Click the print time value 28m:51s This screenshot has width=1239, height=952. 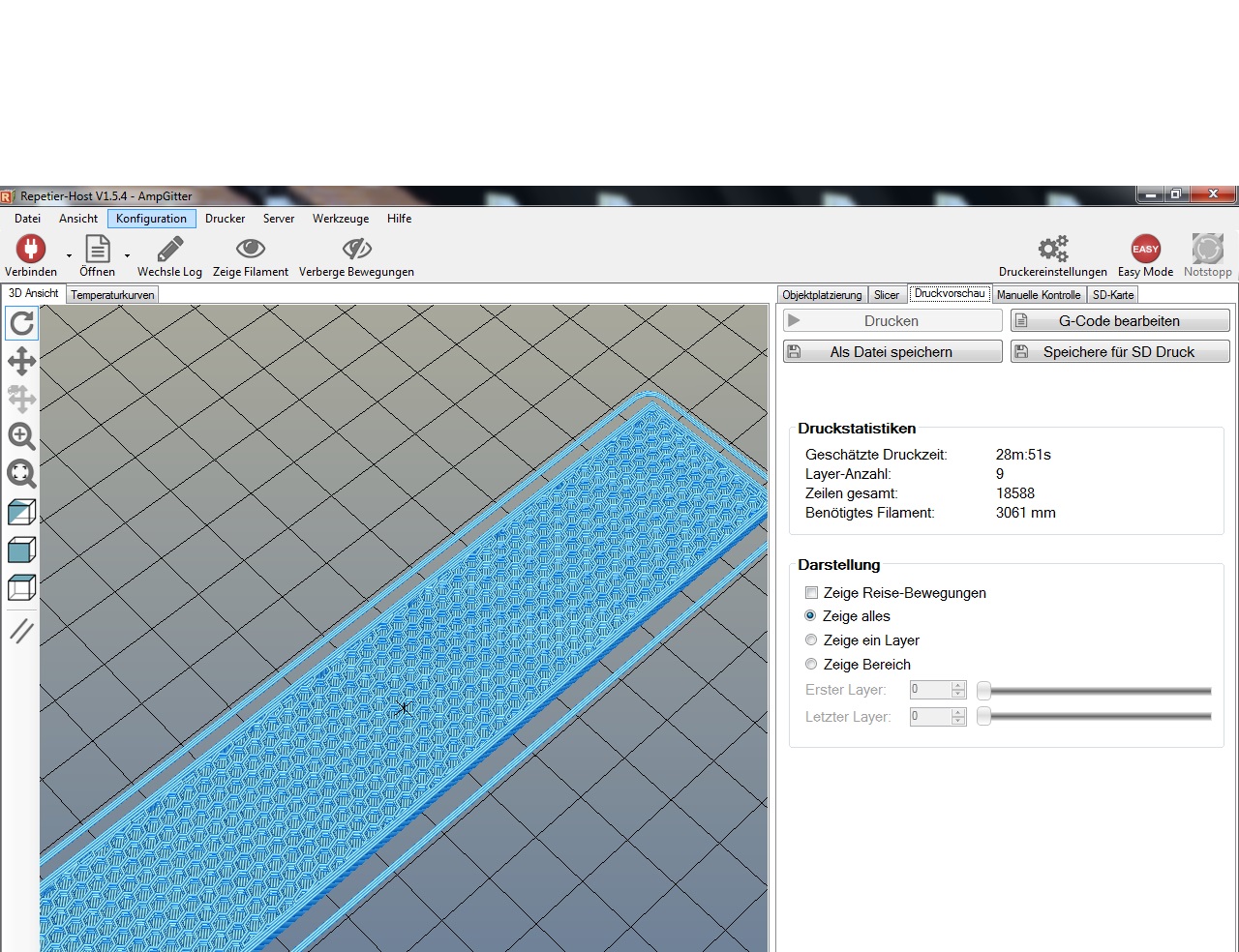pyautogui.click(x=1023, y=455)
